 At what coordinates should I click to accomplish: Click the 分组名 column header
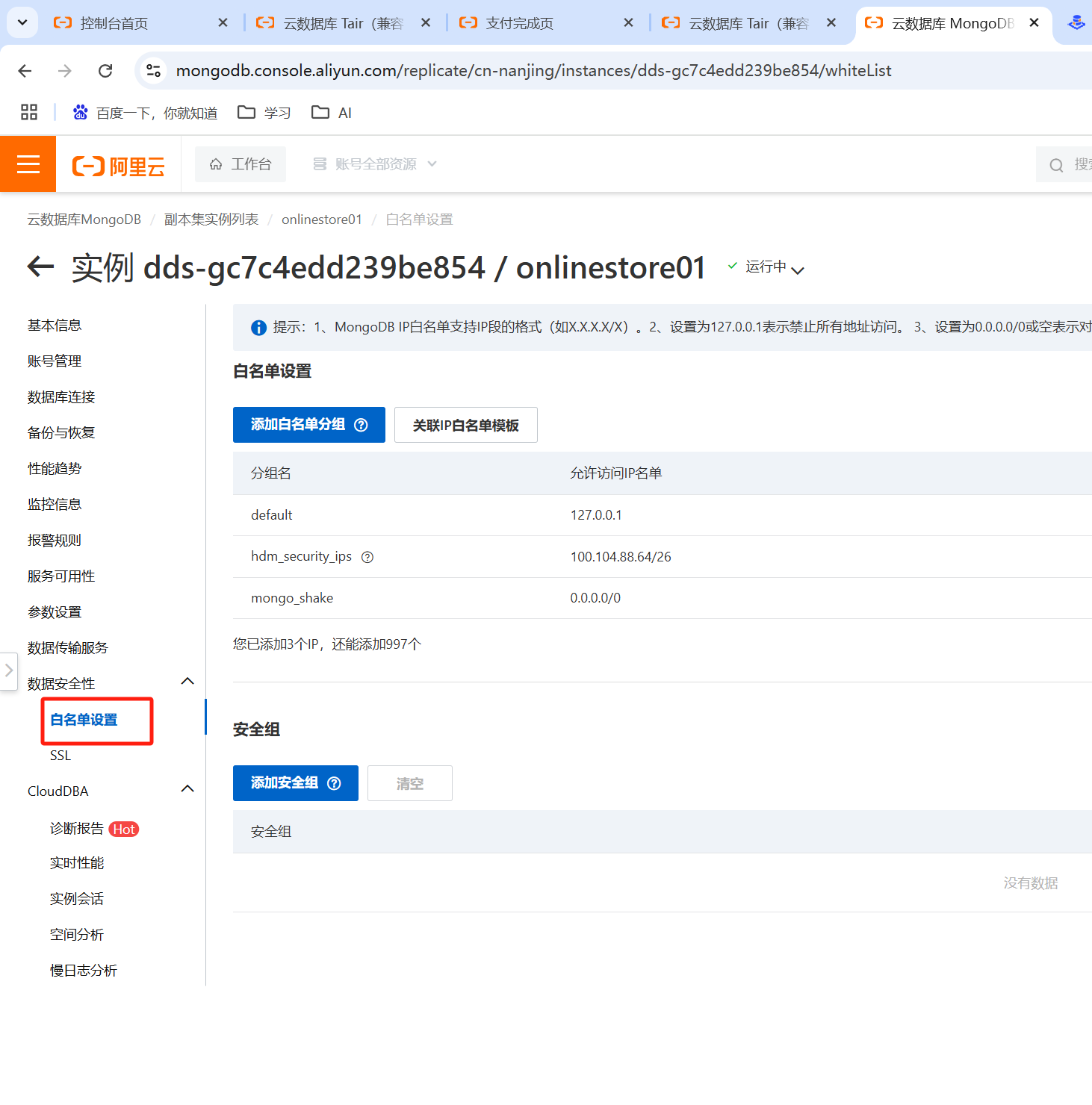coord(270,473)
